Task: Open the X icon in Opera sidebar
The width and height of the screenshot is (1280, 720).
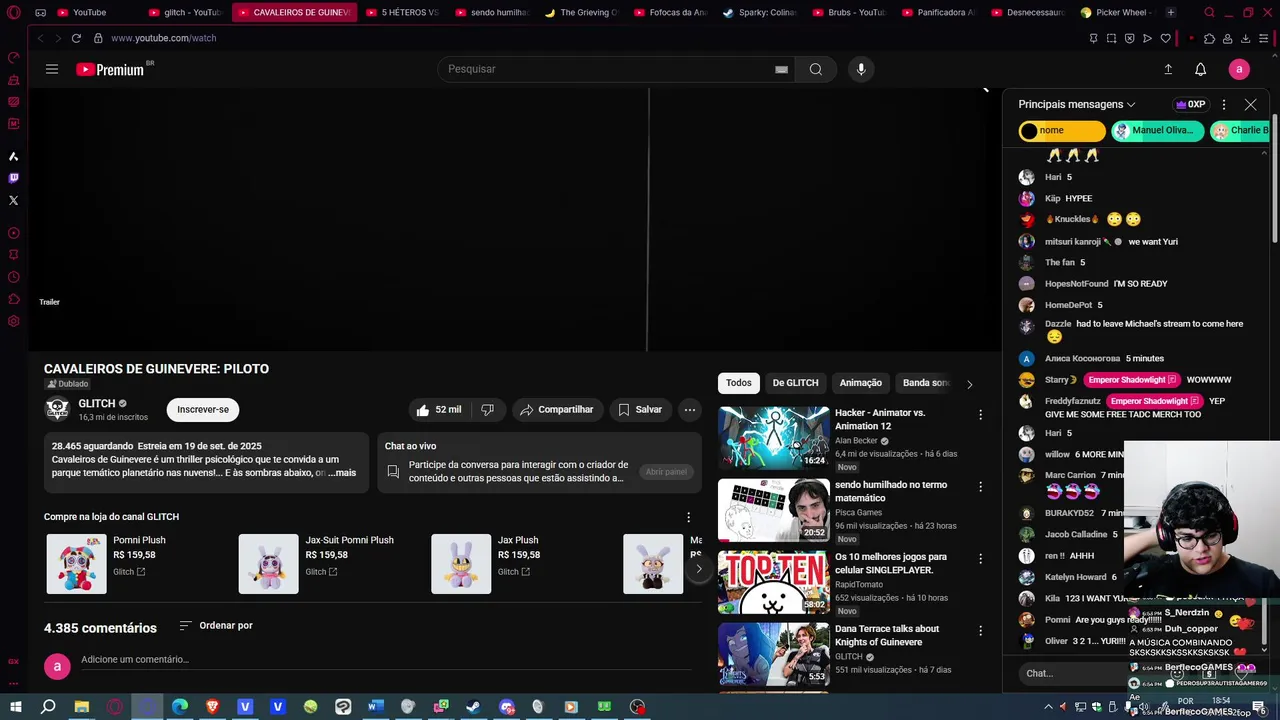Action: (13, 200)
